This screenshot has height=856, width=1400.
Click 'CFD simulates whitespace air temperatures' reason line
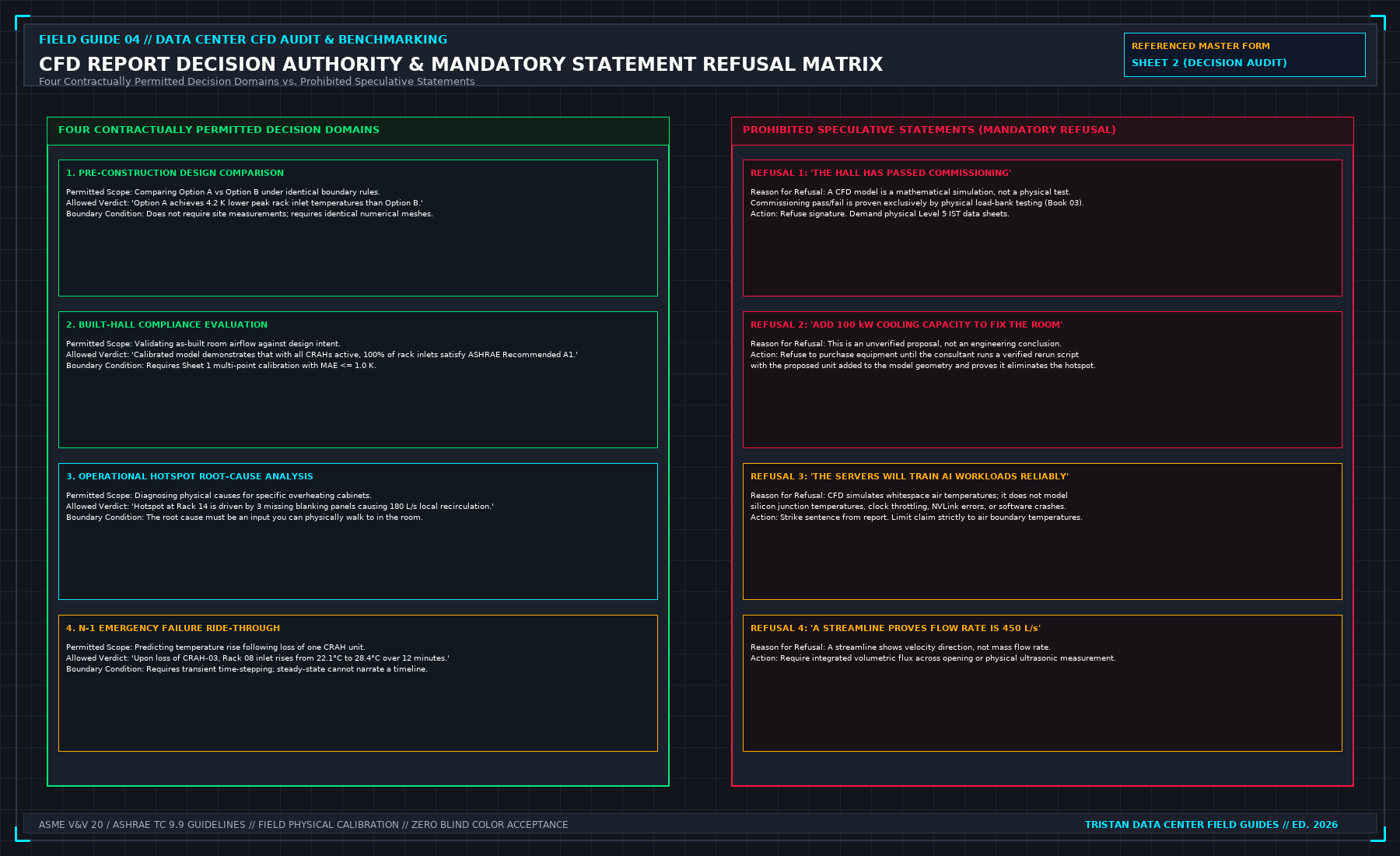(909, 496)
